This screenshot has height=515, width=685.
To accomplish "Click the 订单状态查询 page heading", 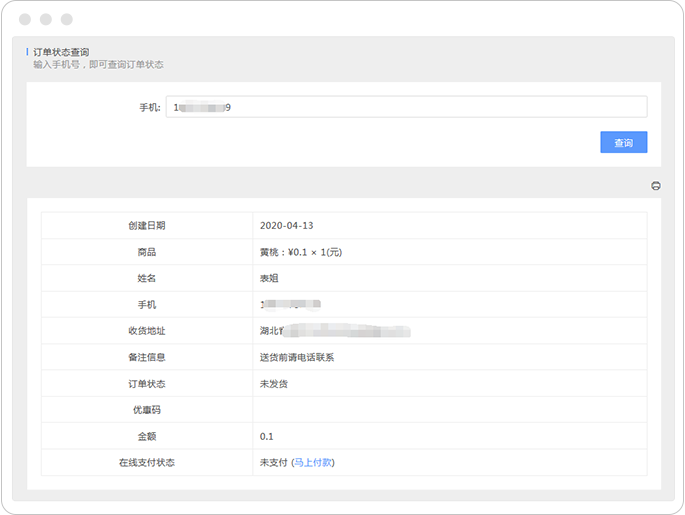I will (60, 51).
